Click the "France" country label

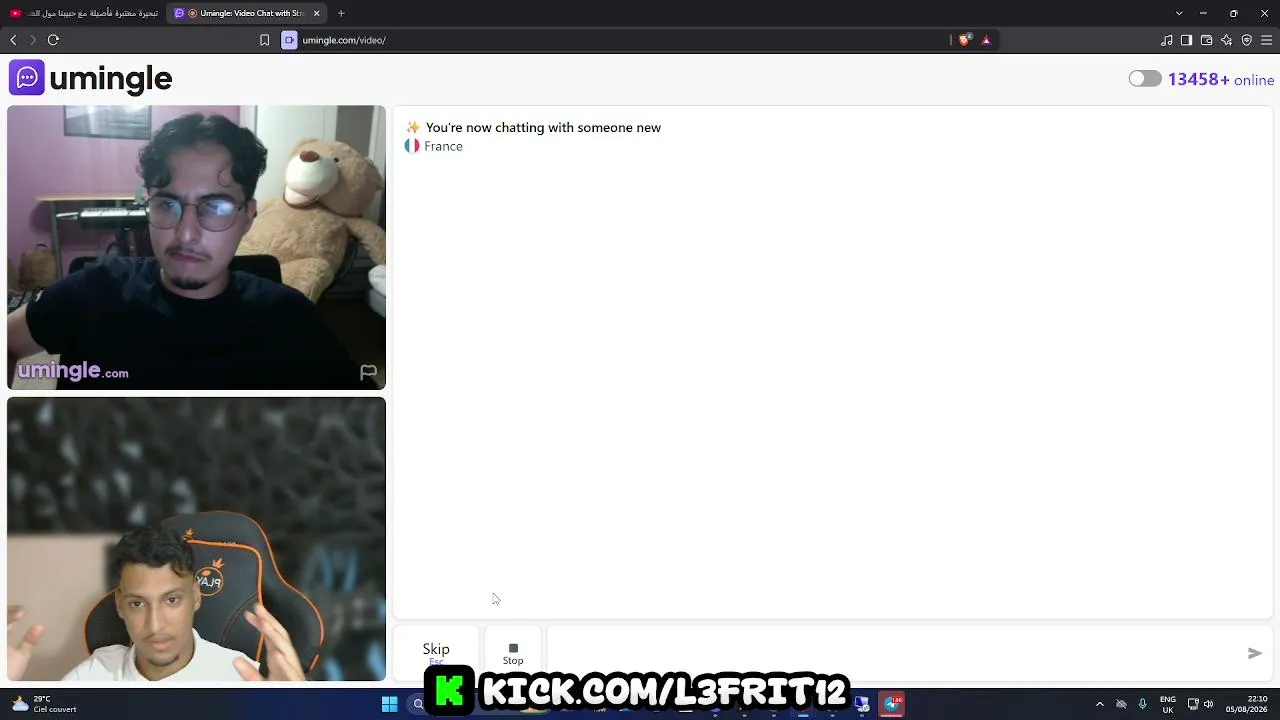(443, 146)
